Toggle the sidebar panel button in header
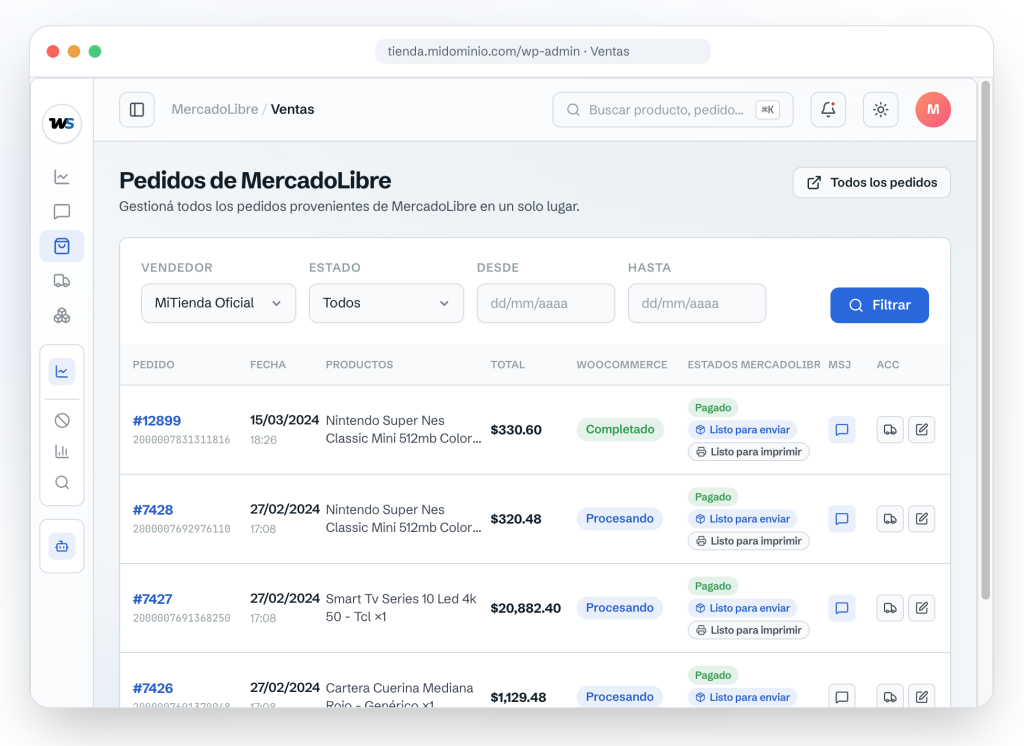Screen dimensions: 1024x746 point(137,110)
